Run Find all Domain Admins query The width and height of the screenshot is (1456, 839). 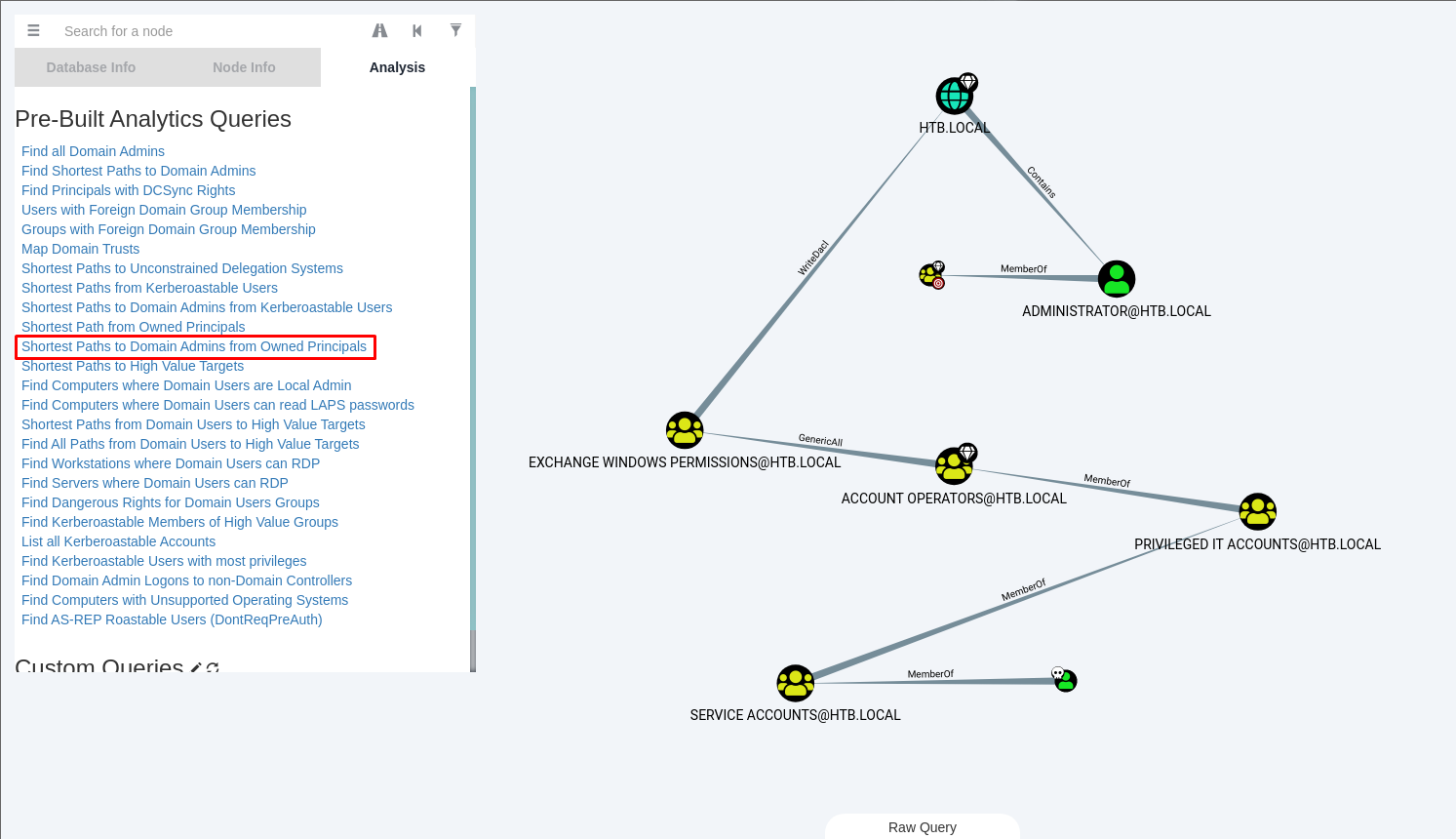tap(93, 151)
